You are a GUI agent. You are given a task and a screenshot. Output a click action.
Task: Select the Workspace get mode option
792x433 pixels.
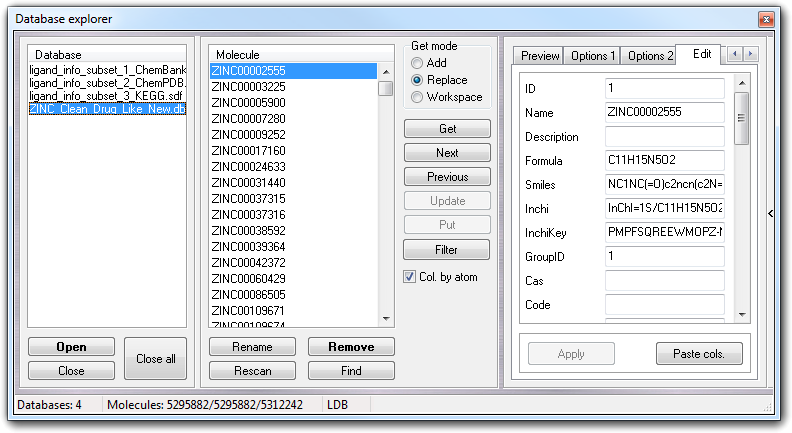click(x=417, y=97)
